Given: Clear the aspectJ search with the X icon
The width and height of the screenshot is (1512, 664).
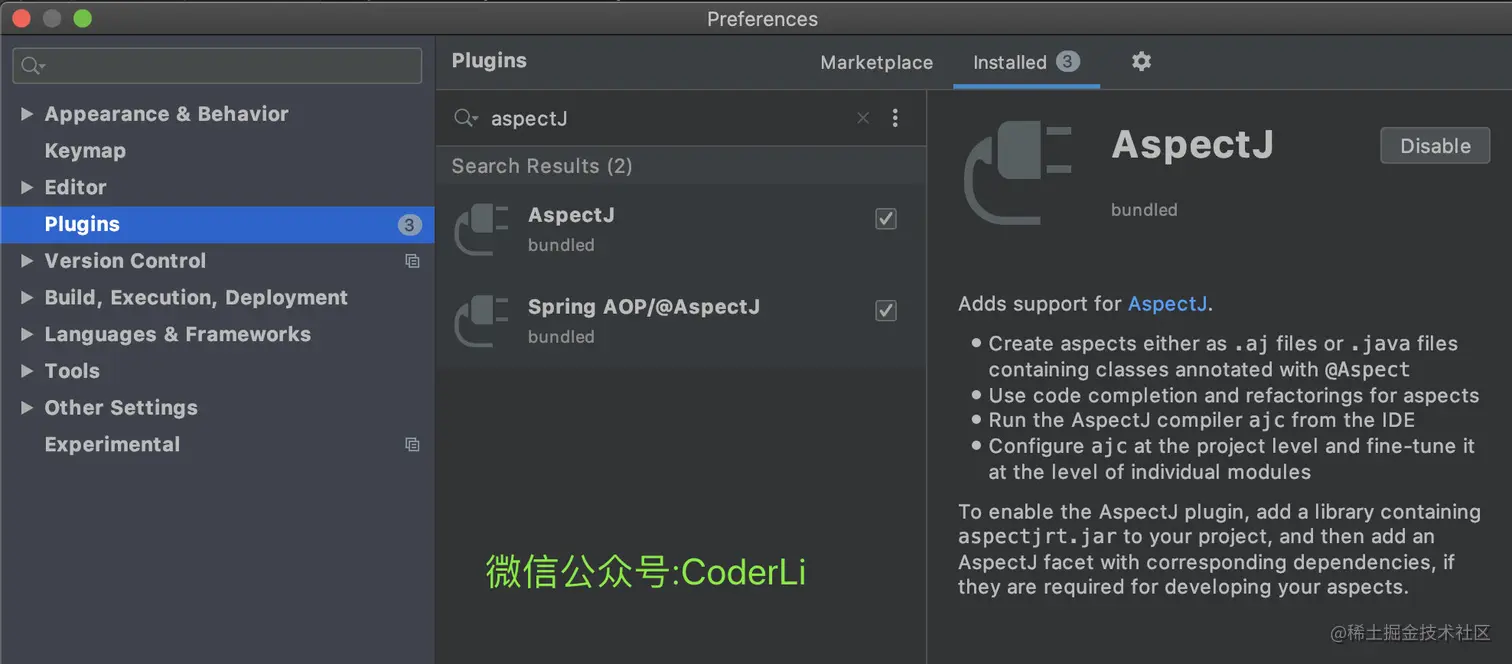Looking at the screenshot, I should click(x=862, y=118).
